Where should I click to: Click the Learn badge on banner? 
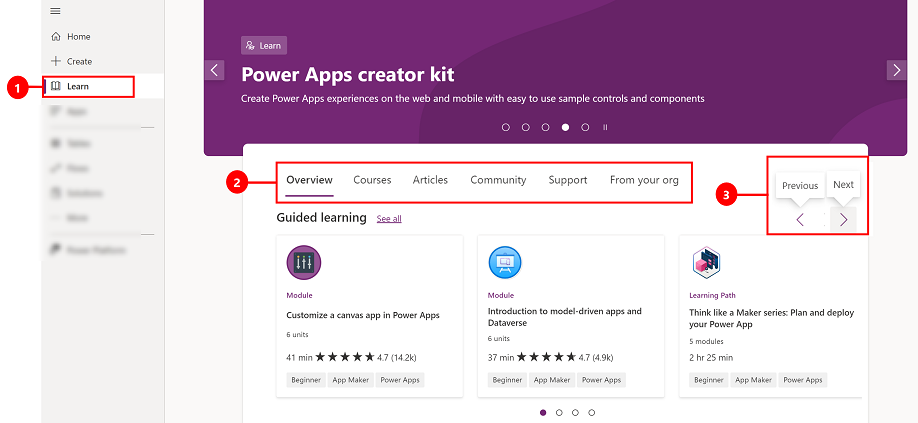(264, 46)
